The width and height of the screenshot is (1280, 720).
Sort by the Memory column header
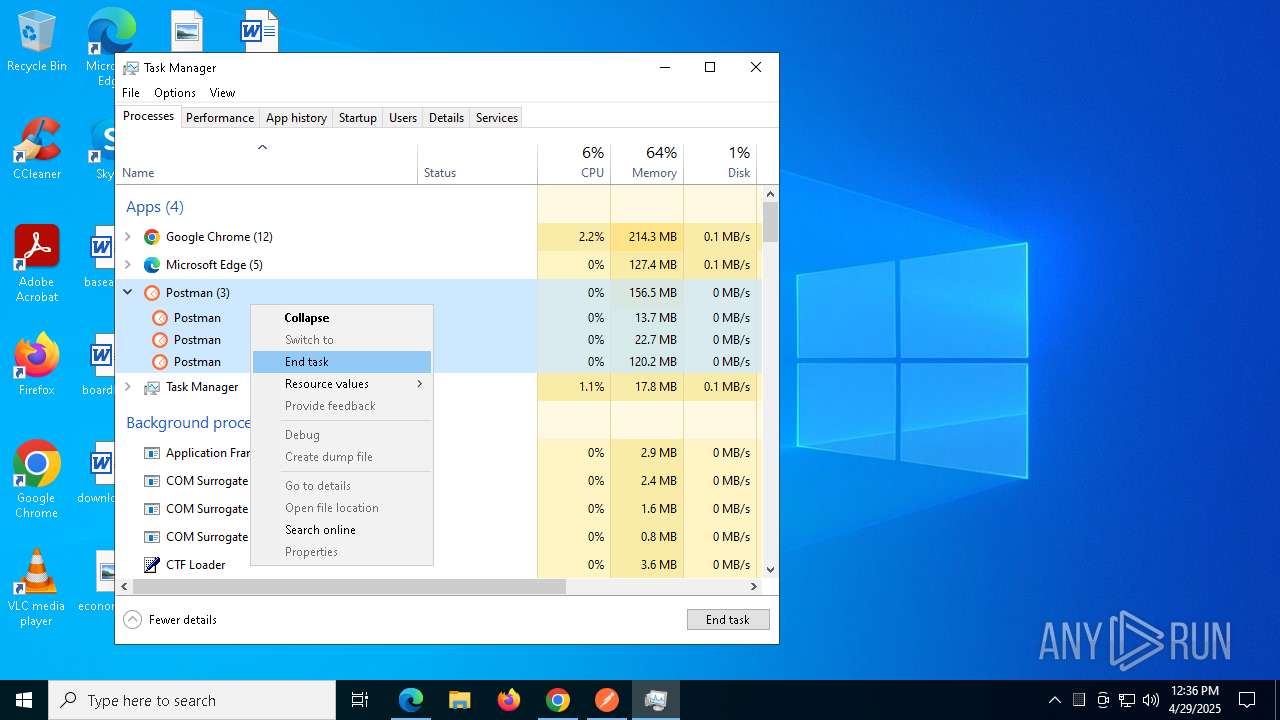[x=647, y=164]
